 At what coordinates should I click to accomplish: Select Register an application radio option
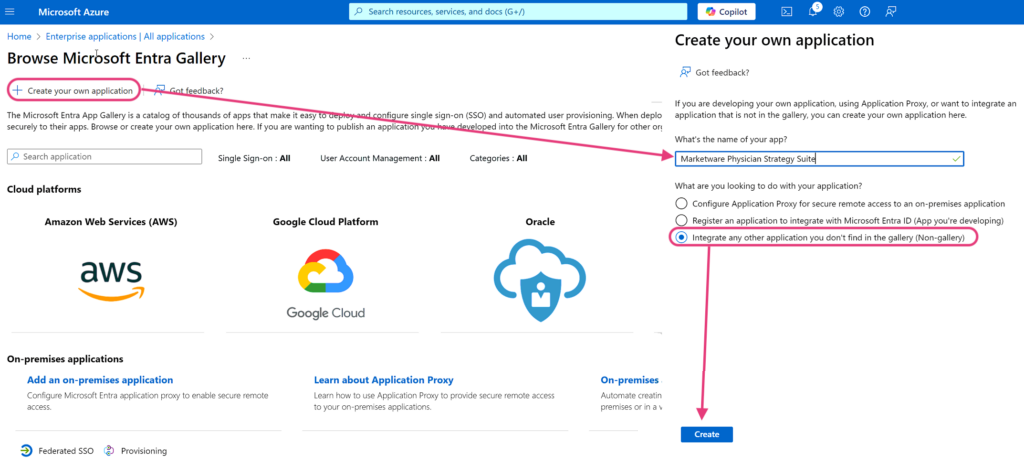681,221
